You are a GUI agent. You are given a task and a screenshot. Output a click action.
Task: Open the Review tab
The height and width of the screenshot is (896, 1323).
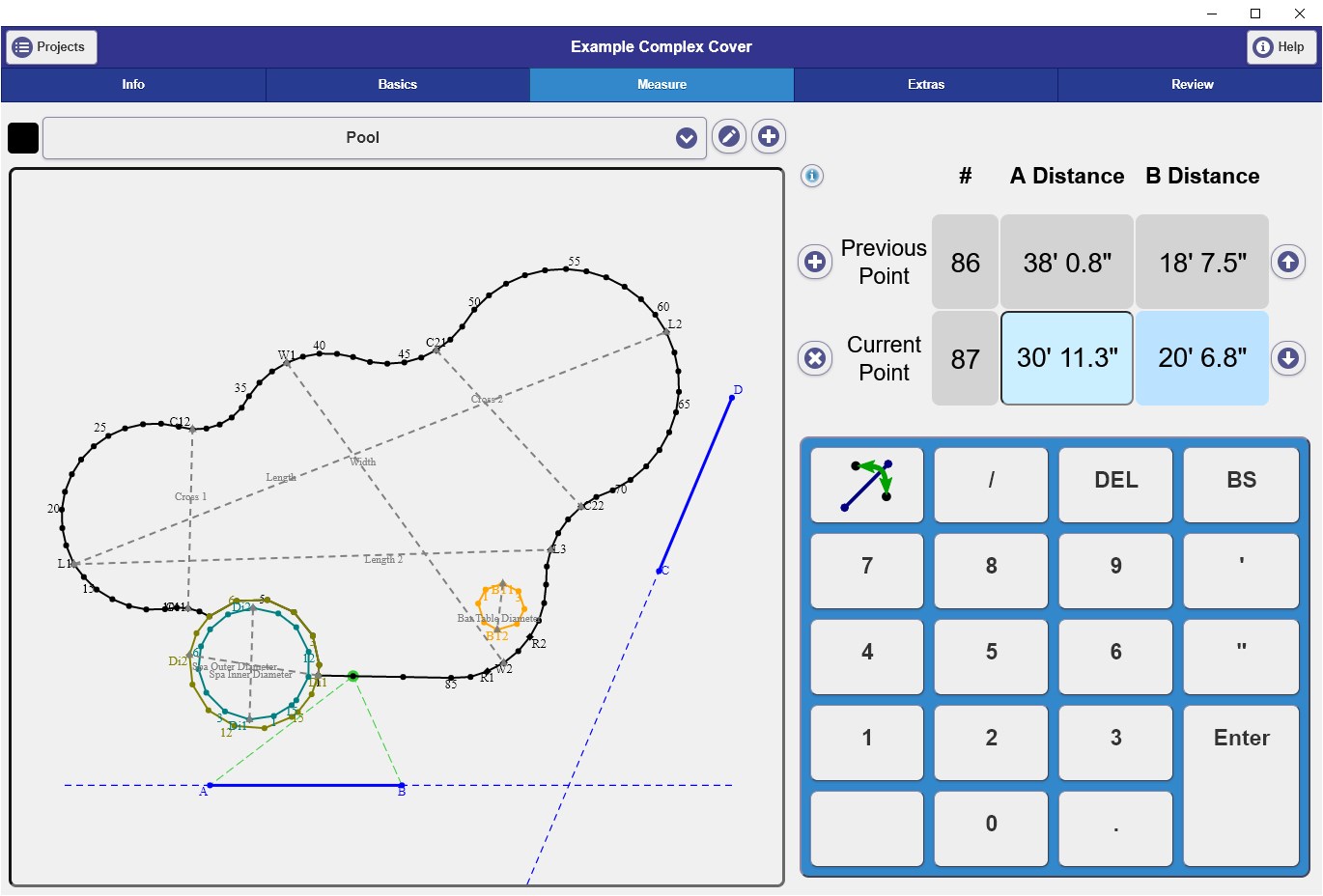click(1191, 85)
